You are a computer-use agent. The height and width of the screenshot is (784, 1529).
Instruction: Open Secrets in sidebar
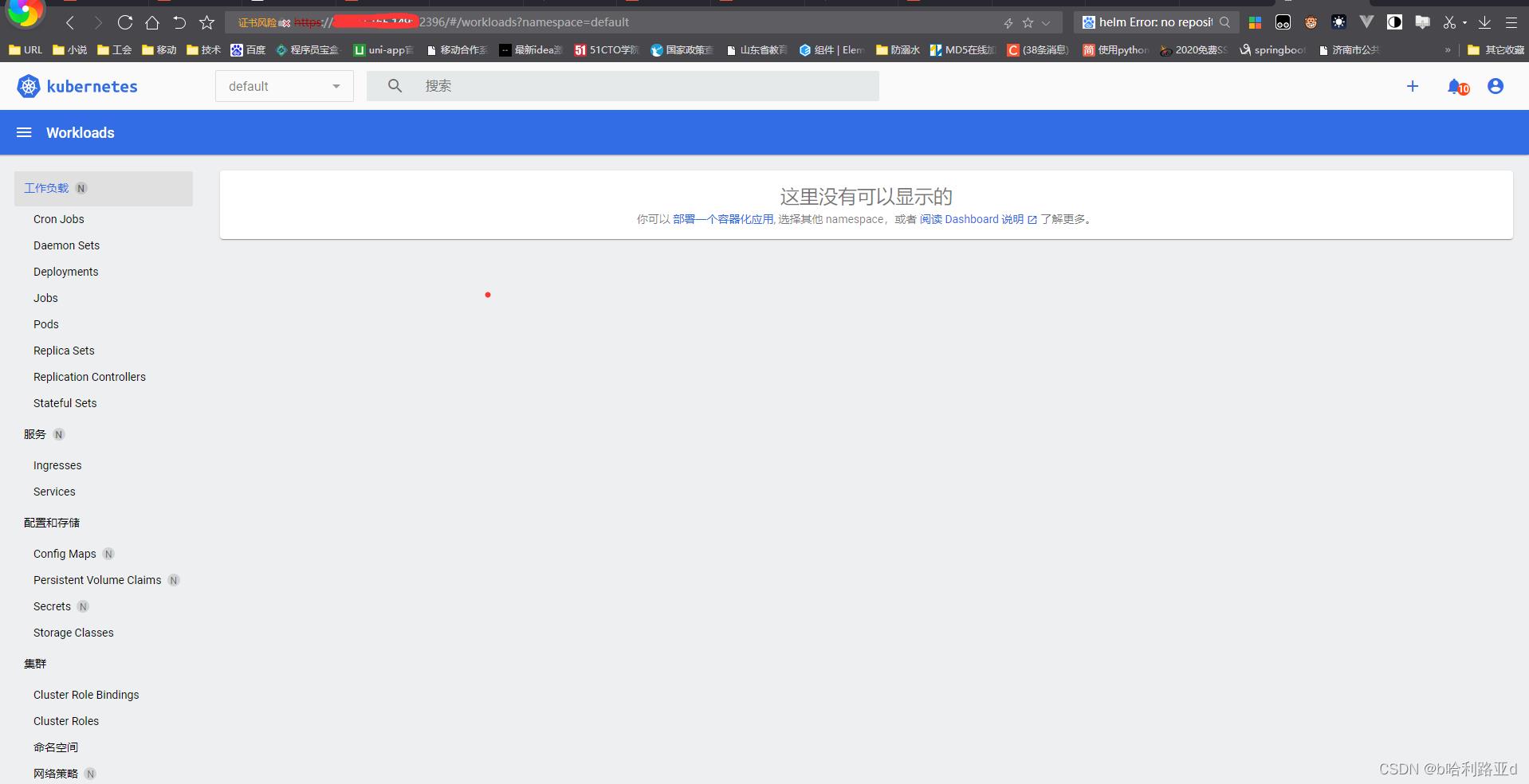pyautogui.click(x=52, y=606)
